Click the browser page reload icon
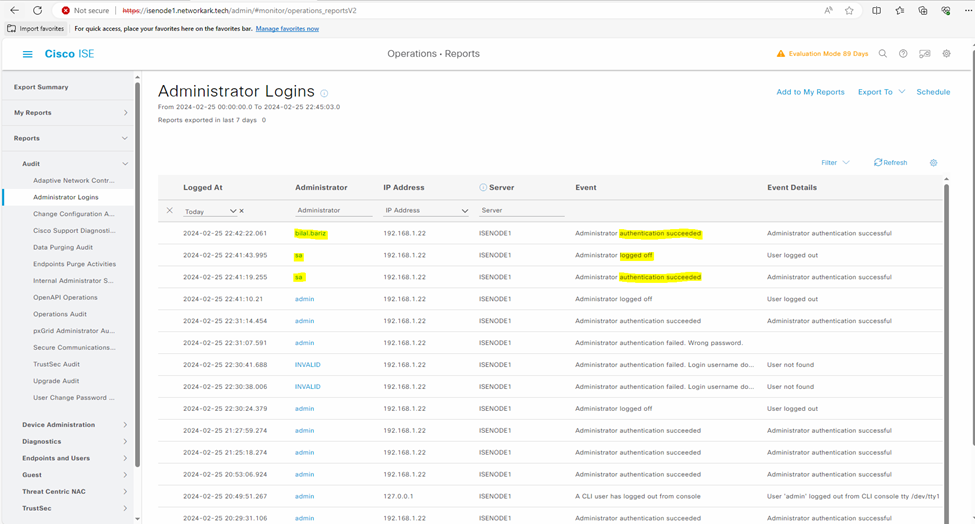Viewport: 975px width, 524px height. click(37, 10)
